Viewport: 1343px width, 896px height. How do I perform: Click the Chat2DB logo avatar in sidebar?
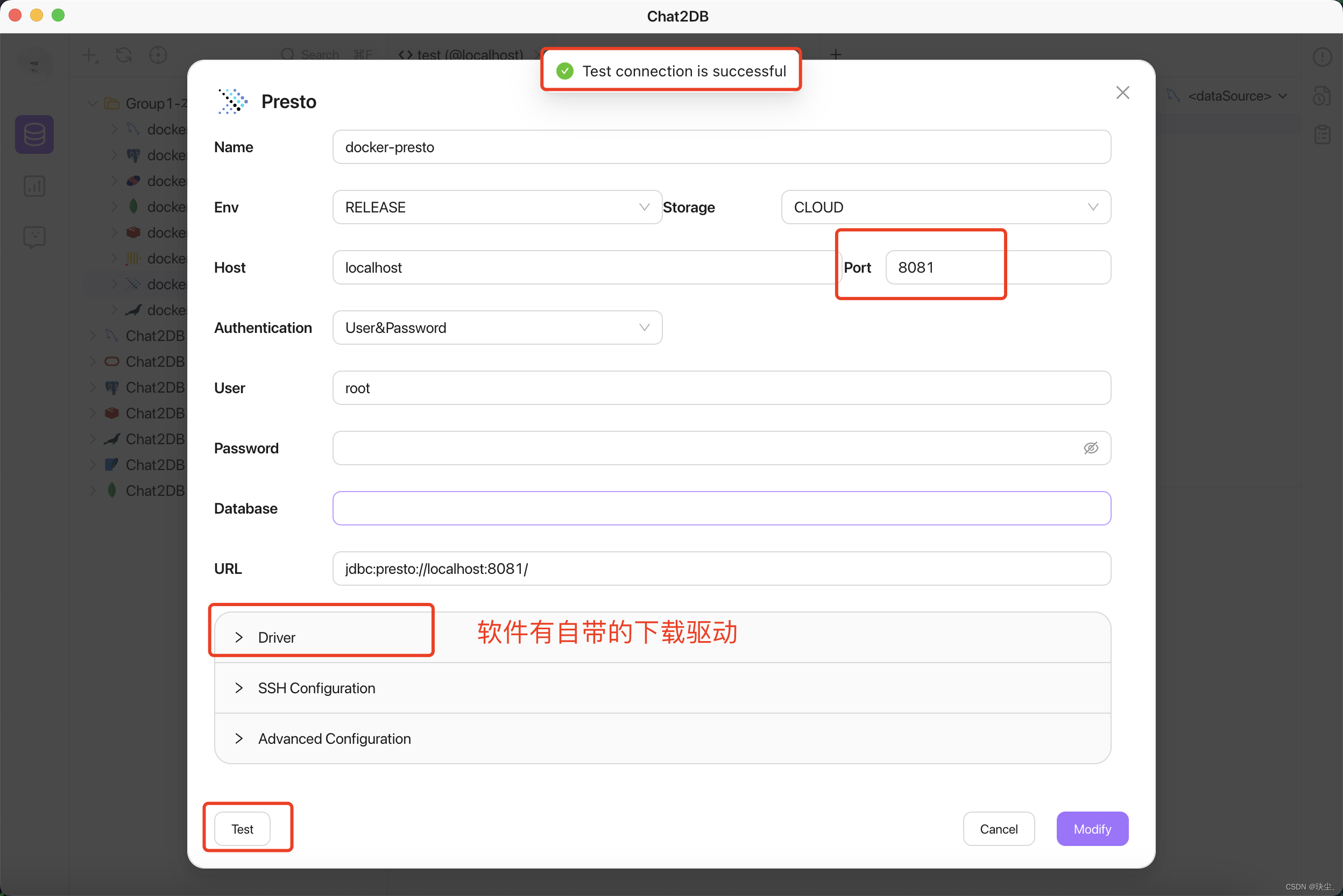coord(34,66)
